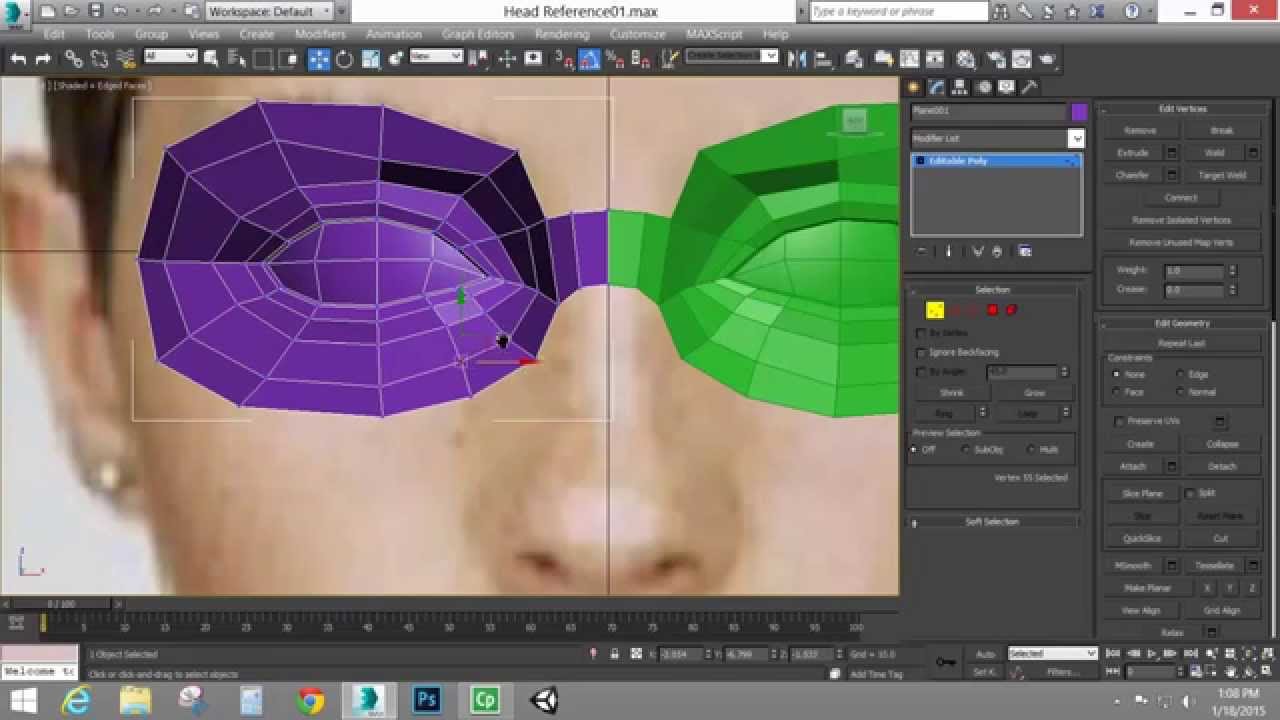Open the Animation menu
This screenshot has width=1280, height=720.
pyautogui.click(x=393, y=34)
